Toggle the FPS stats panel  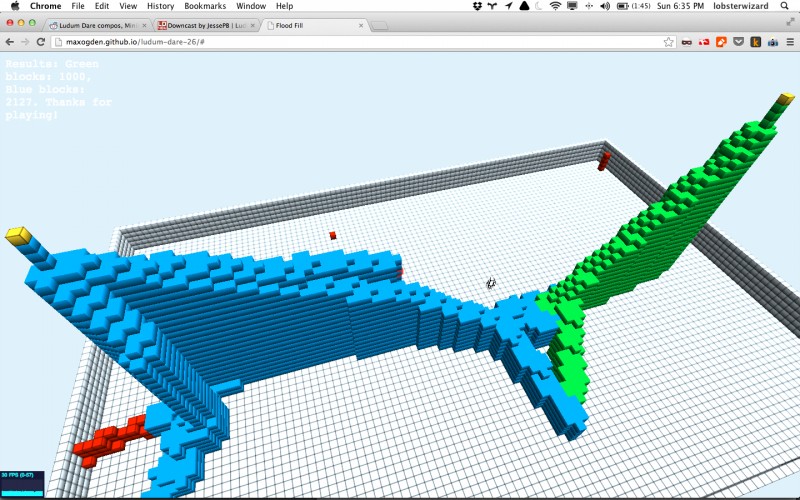pos(22,484)
